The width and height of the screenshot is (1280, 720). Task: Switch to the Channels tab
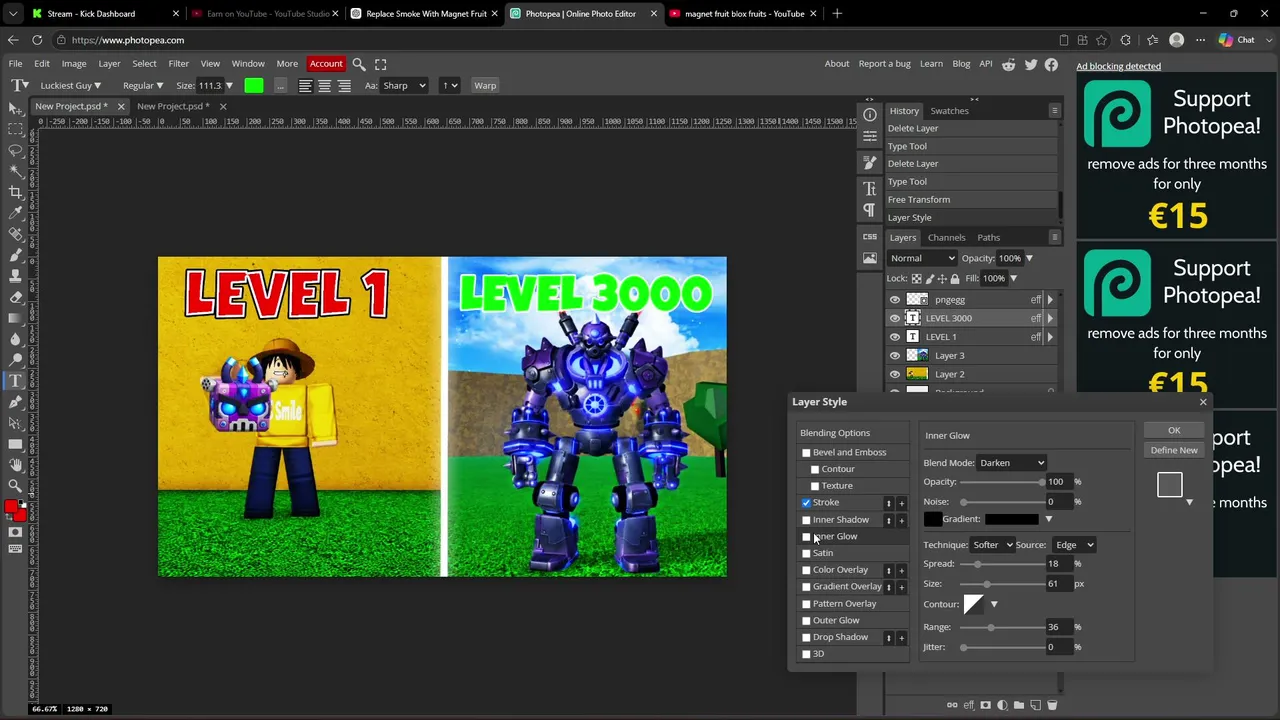click(x=946, y=238)
